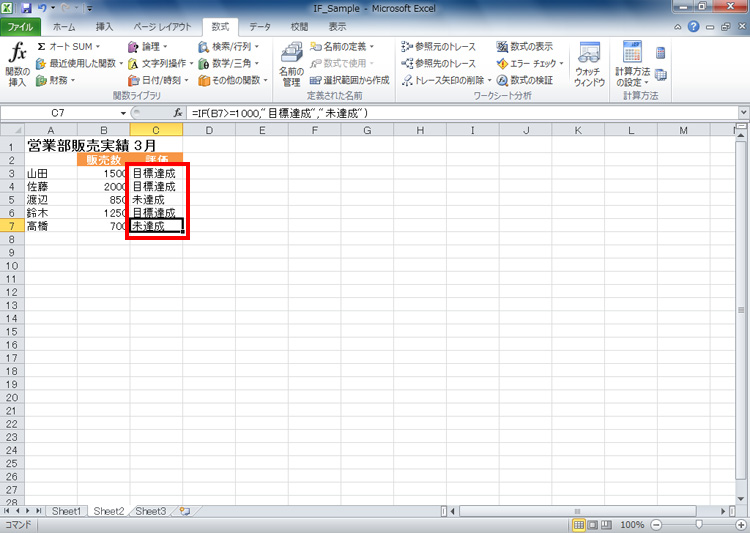The width and height of the screenshot is (750, 533).
Task: Click the horizontal scrollbar thumb
Action: coord(578,511)
